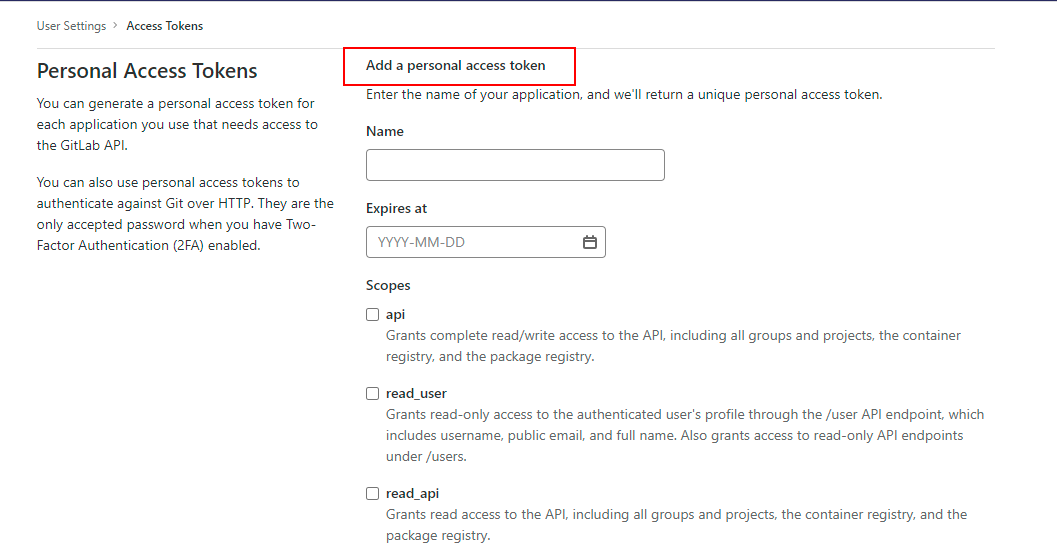Focus the token Name text field
Screen dimensions: 1057x552
click(515, 165)
